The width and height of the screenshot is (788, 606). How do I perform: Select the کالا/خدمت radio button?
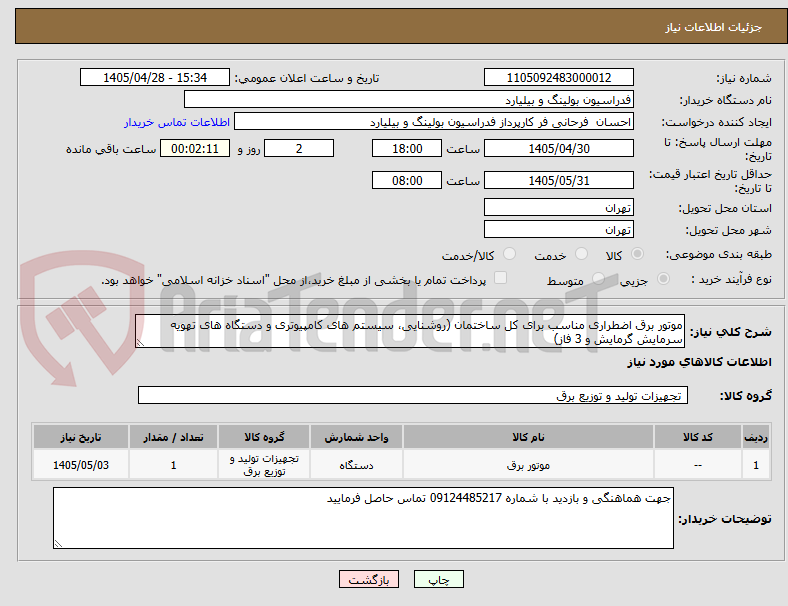pos(509,254)
